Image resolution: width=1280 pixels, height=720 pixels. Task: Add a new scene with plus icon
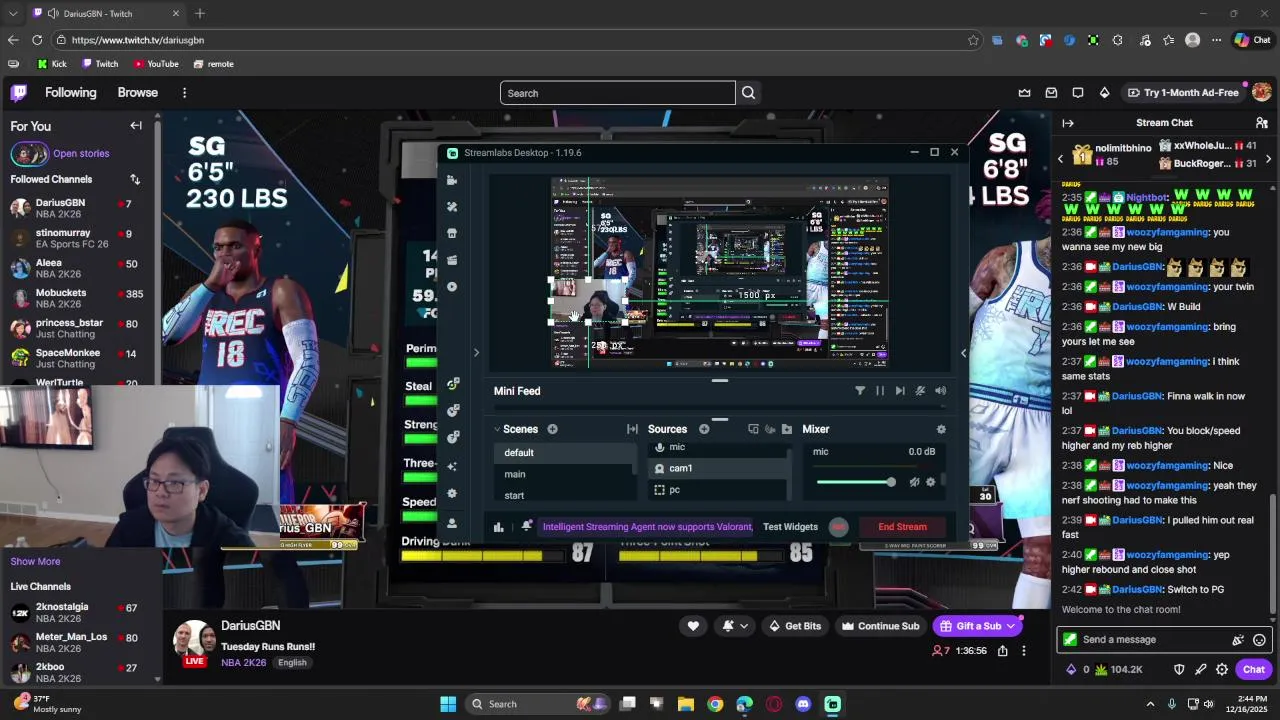click(x=552, y=429)
